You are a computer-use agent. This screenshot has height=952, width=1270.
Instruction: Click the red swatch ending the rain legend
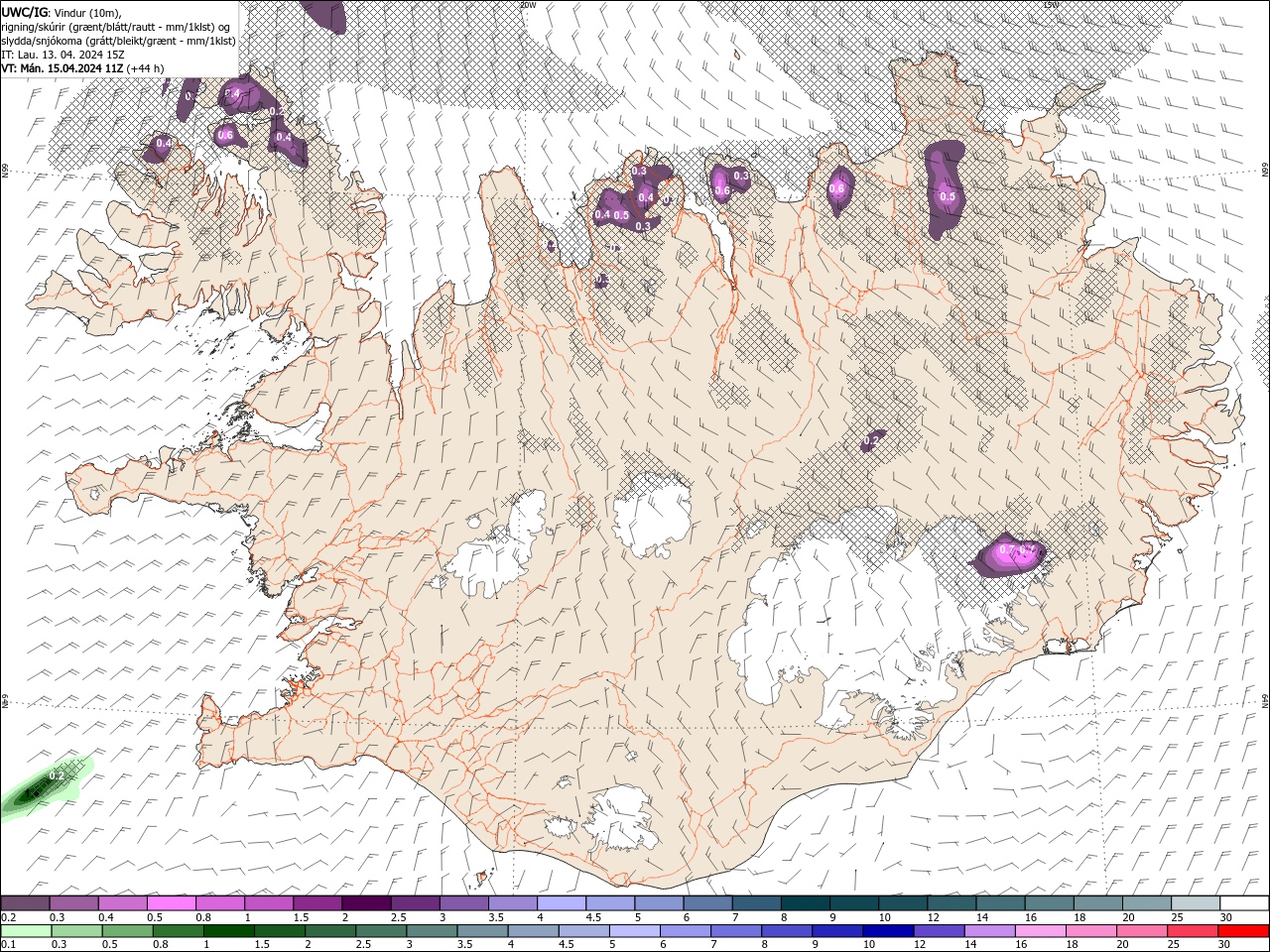click(x=1243, y=931)
